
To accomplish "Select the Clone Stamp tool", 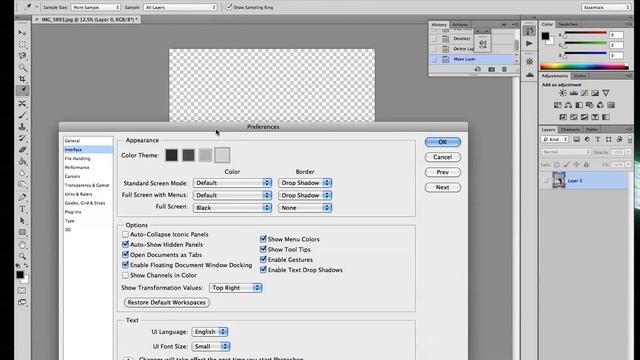I will [x=22, y=127].
